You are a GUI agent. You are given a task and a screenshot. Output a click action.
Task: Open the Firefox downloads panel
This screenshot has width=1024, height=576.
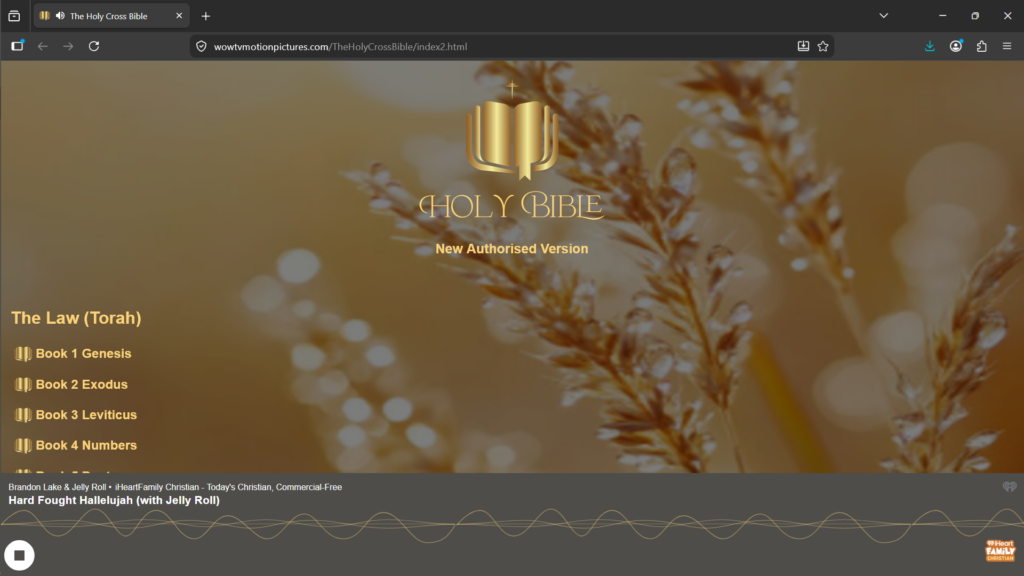[930, 46]
